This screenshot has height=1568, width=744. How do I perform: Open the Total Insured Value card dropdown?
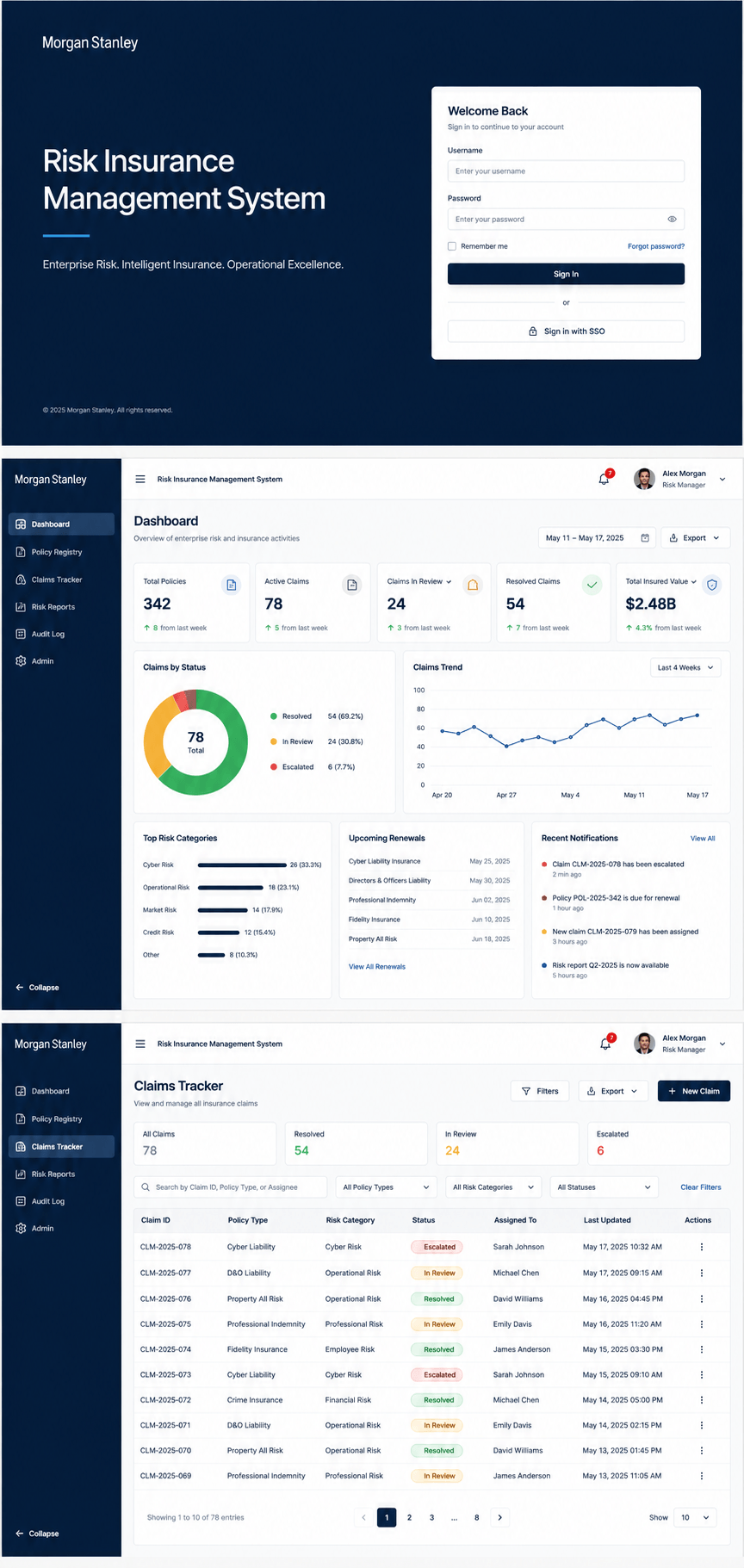coord(694,581)
